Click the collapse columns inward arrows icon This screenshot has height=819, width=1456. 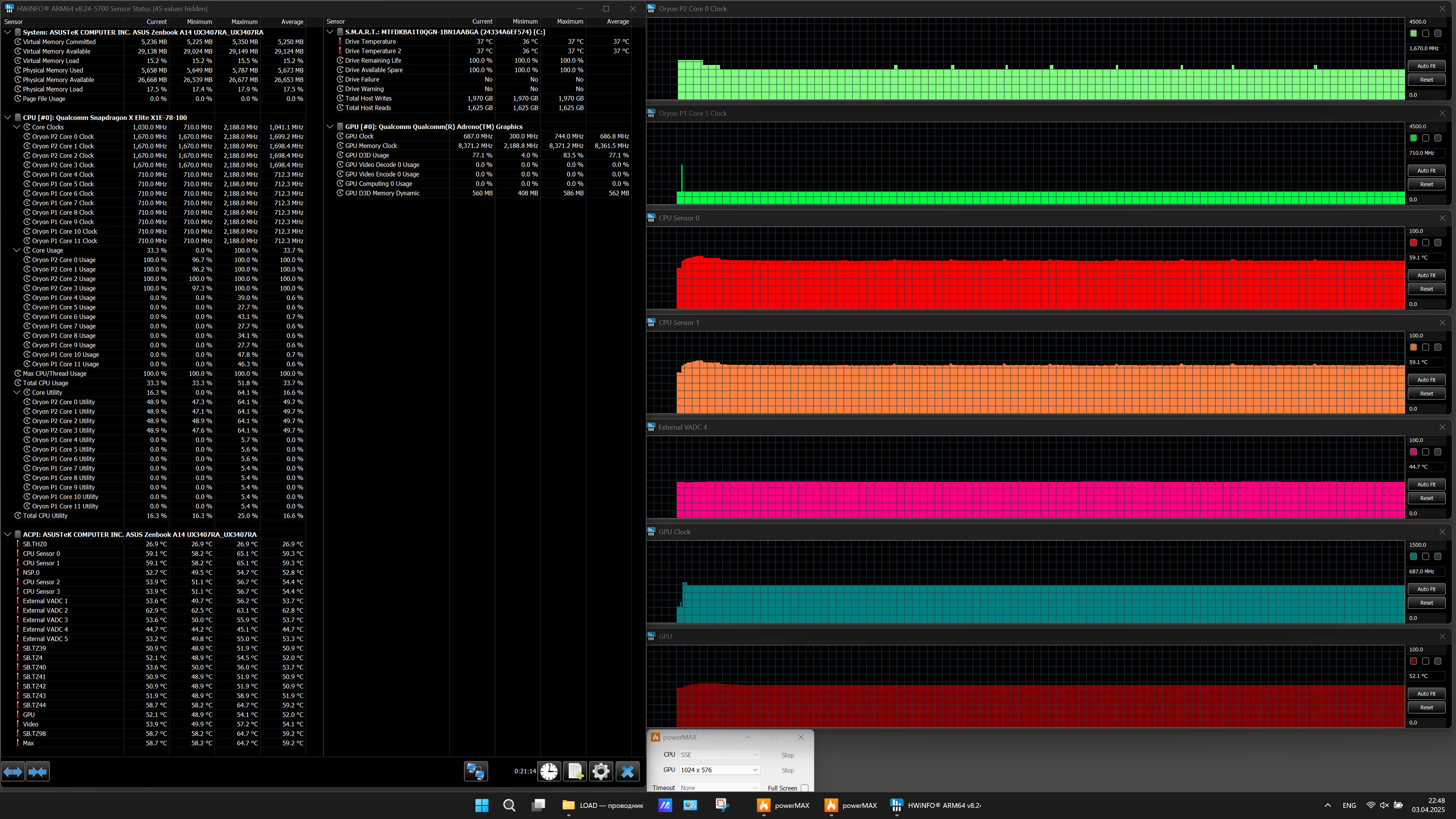(x=38, y=771)
